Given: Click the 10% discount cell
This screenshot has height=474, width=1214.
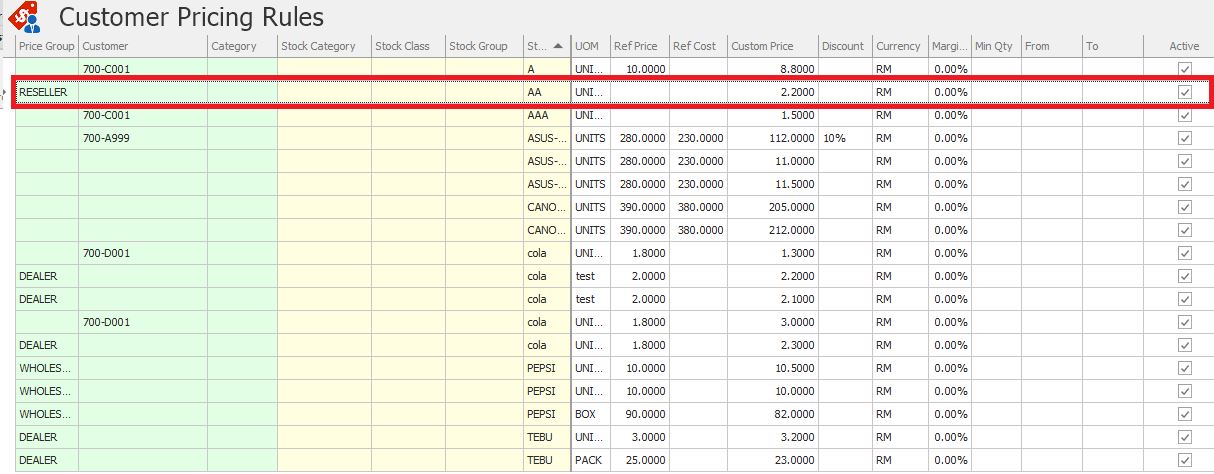Looking at the screenshot, I should 845,138.
